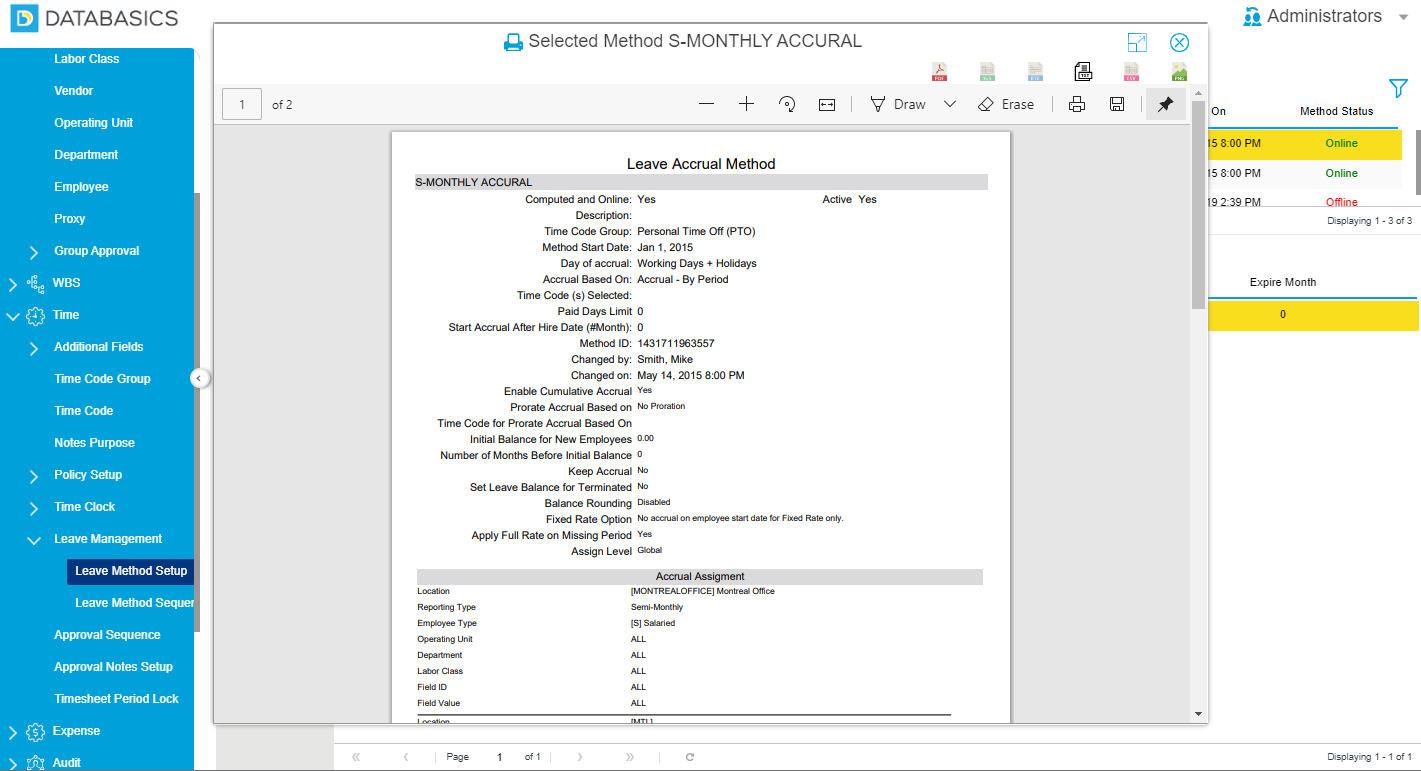Open Labor Class in the sidebar
Image resolution: width=1421 pixels, height=771 pixels.
pyautogui.click(x=87, y=59)
